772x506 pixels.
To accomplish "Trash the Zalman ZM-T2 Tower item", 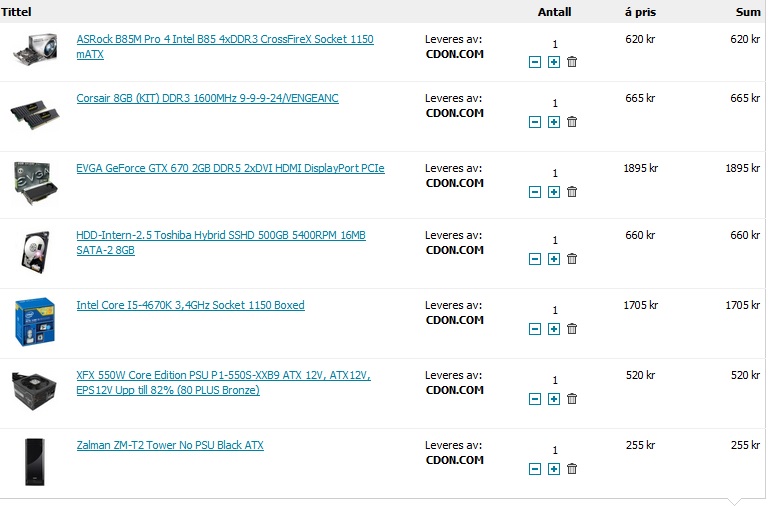I will (x=572, y=469).
